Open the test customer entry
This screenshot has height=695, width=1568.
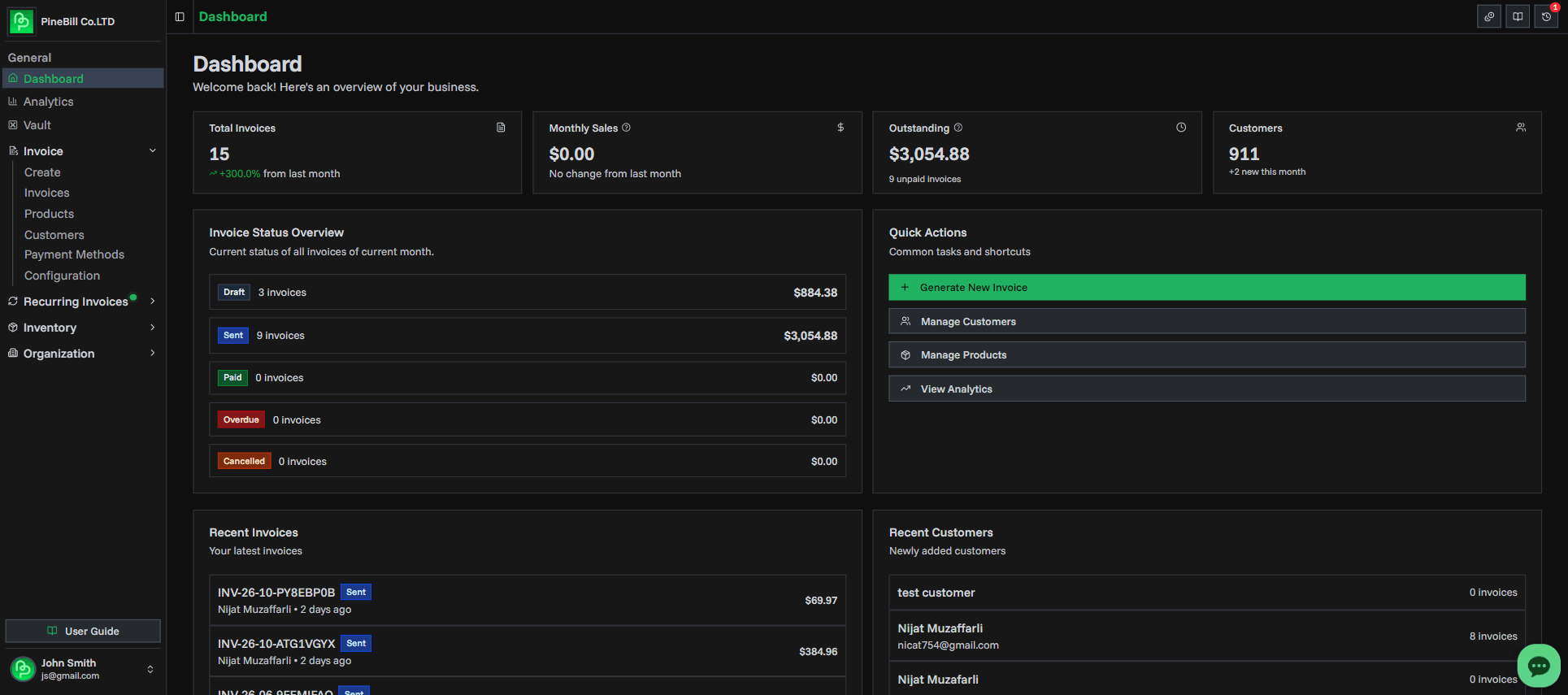pos(1207,593)
